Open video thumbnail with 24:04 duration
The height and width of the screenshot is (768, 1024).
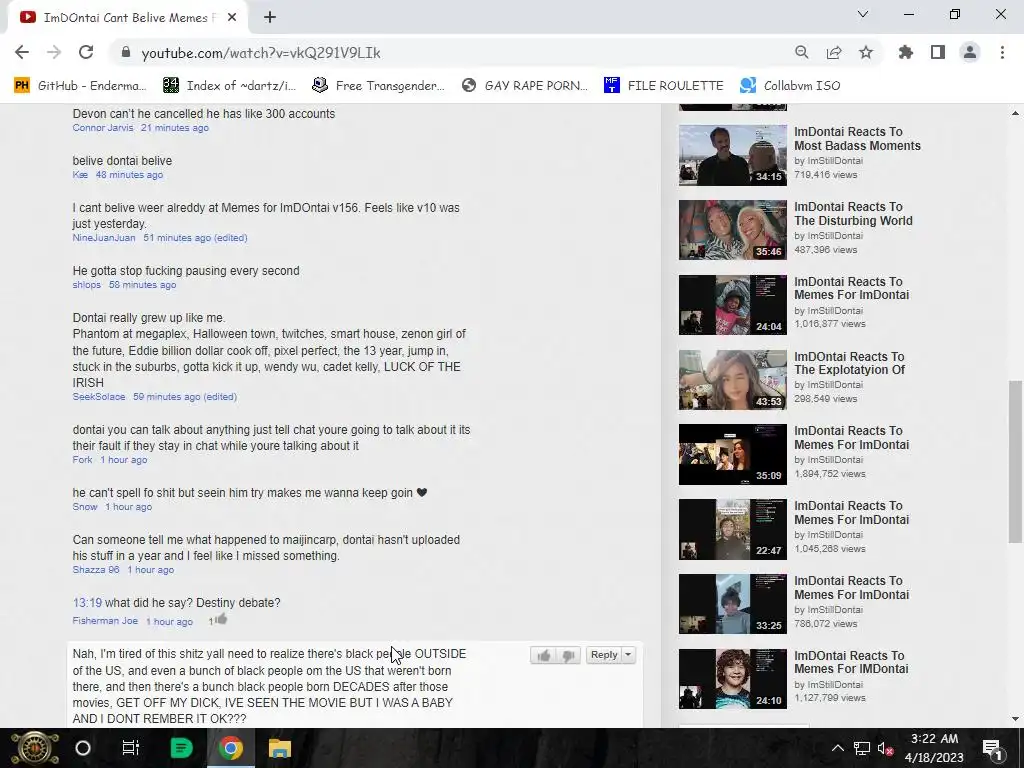click(733, 305)
